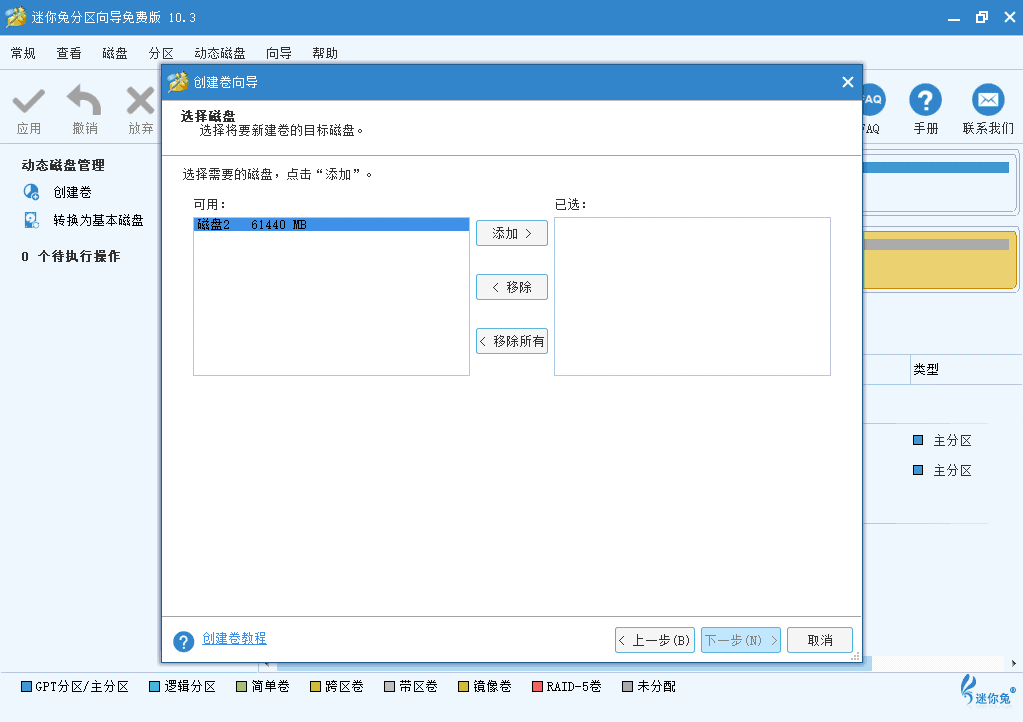Image resolution: width=1023 pixels, height=722 pixels.
Task: Open the Manual (手册) question mark icon
Action: click(x=925, y=100)
